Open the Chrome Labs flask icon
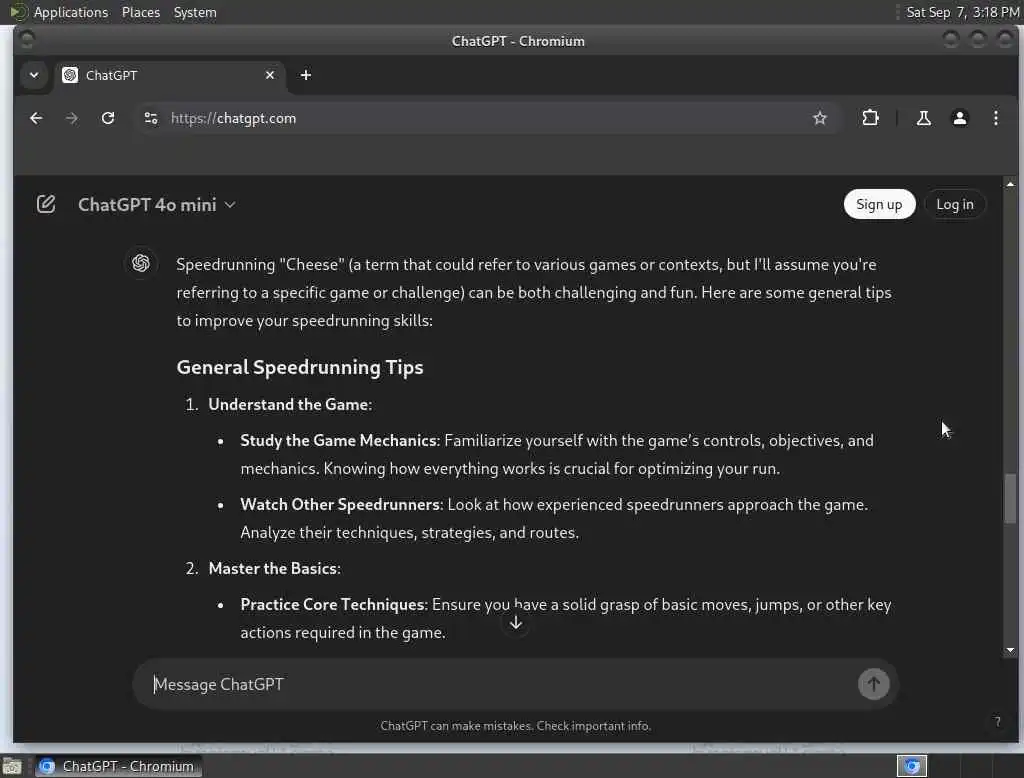The image size is (1024, 778). [923, 118]
